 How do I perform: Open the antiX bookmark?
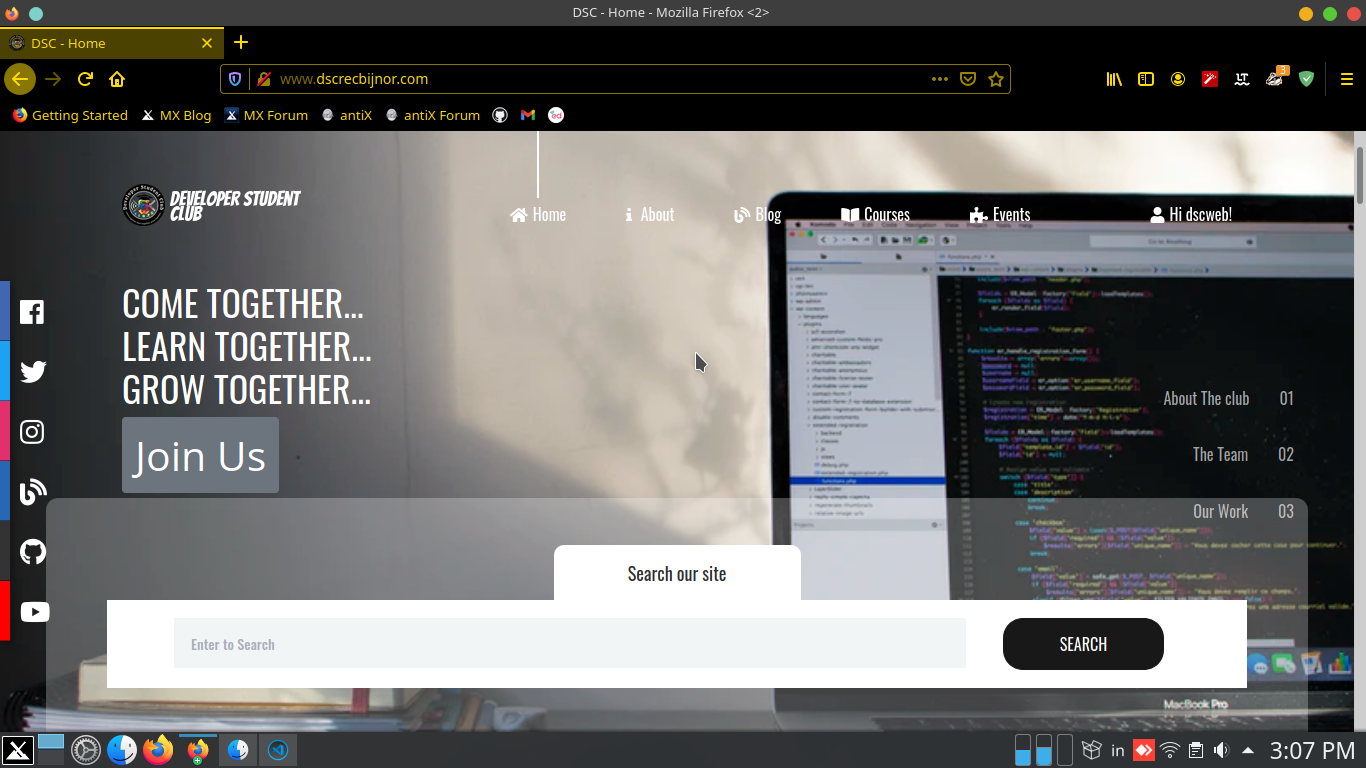(346, 115)
